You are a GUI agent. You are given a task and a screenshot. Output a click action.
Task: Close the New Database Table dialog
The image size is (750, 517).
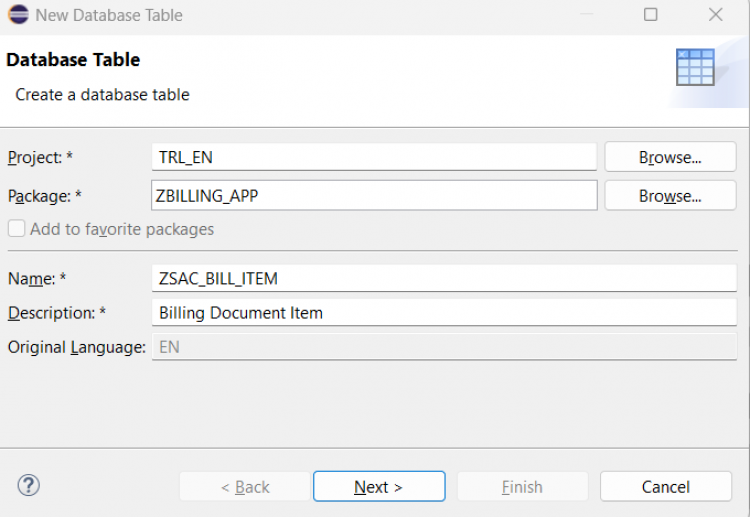[716, 15]
